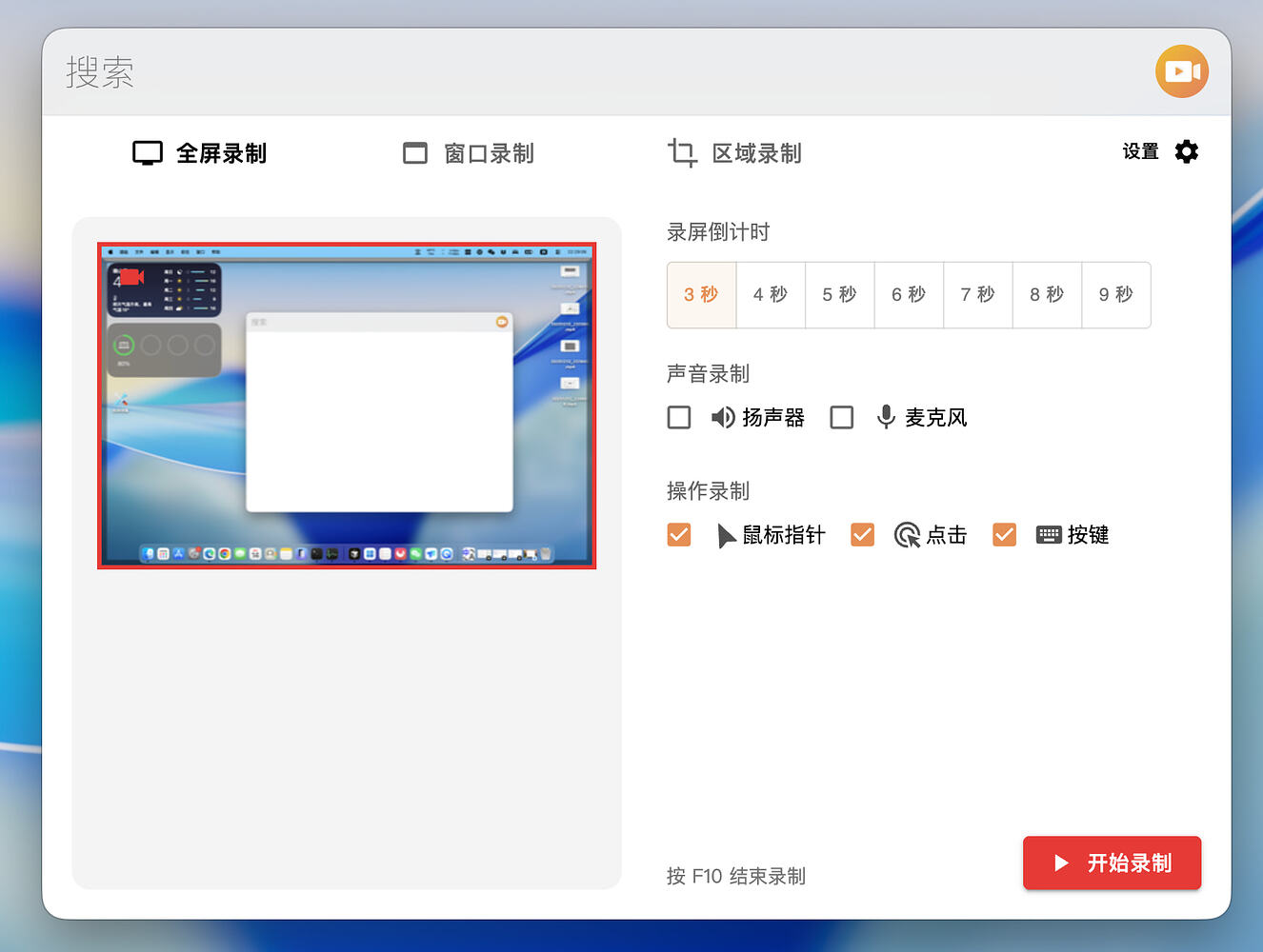Uncheck the 点击 click recording checkbox
The width and height of the screenshot is (1263, 952).
(863, 535)
